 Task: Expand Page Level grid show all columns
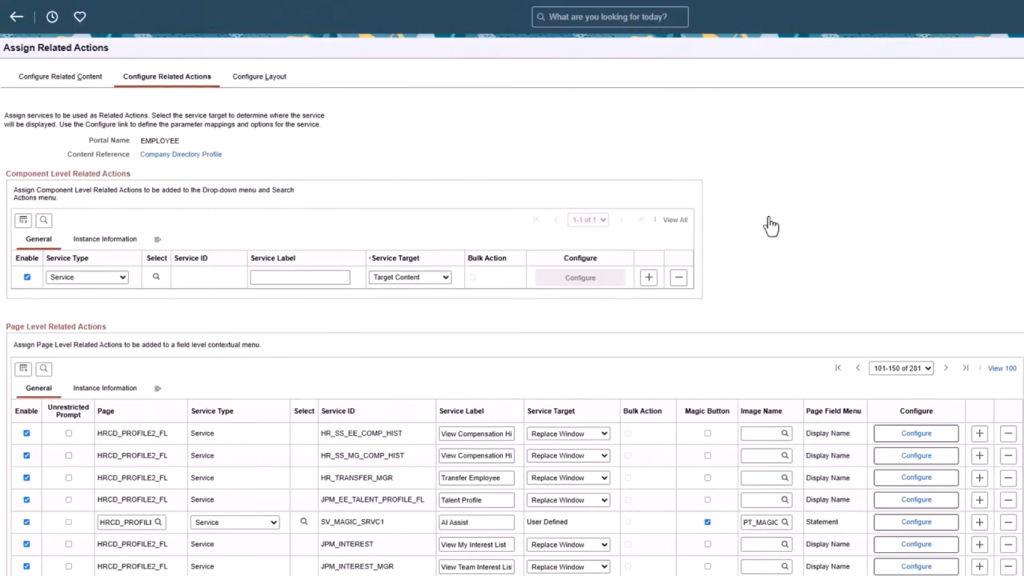157,389
